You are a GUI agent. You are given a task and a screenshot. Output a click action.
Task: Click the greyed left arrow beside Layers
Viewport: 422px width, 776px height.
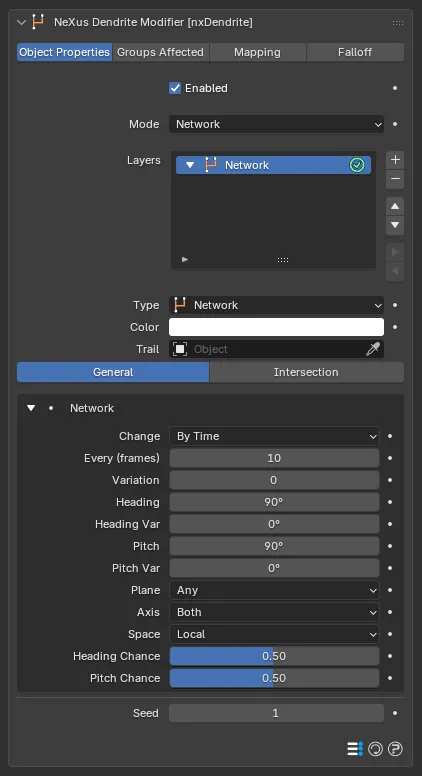tap(395, 271)
